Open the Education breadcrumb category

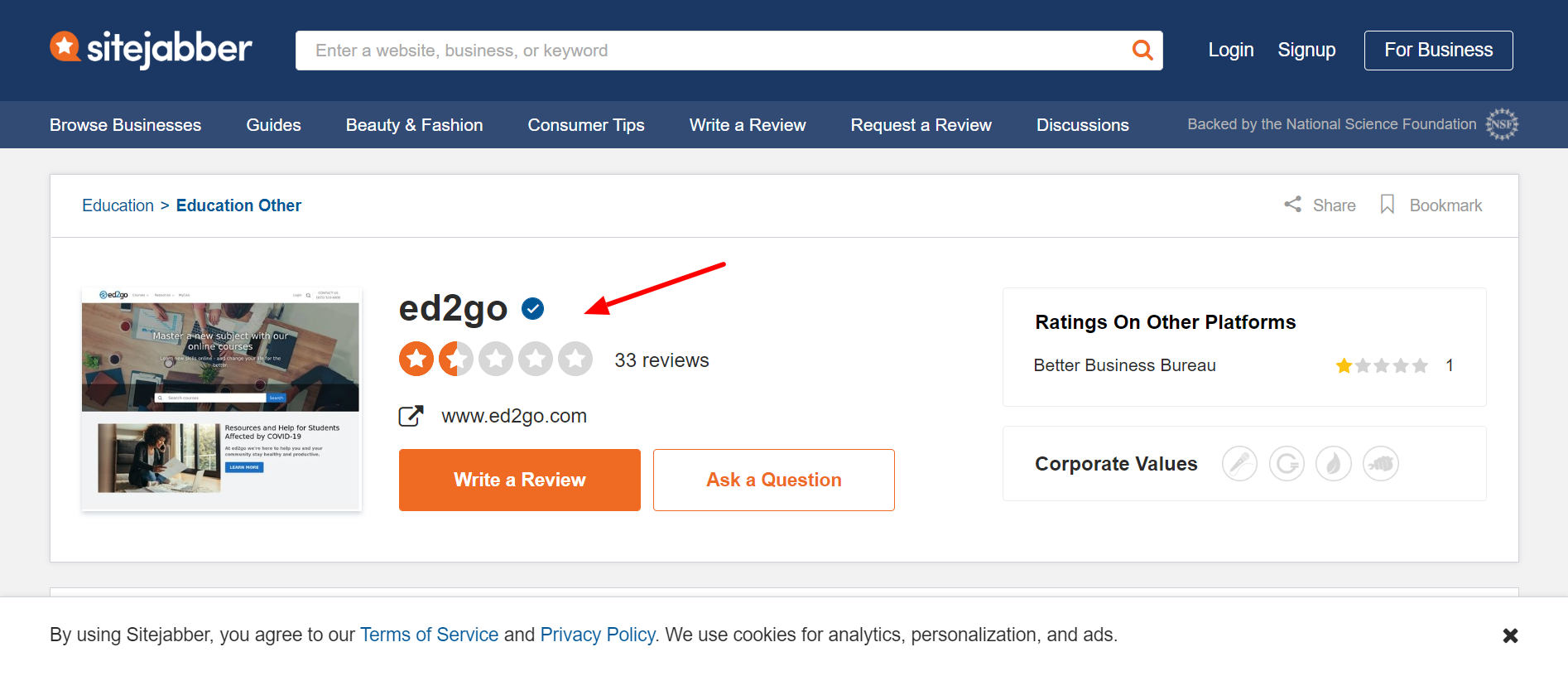click(x=118, y=205)
